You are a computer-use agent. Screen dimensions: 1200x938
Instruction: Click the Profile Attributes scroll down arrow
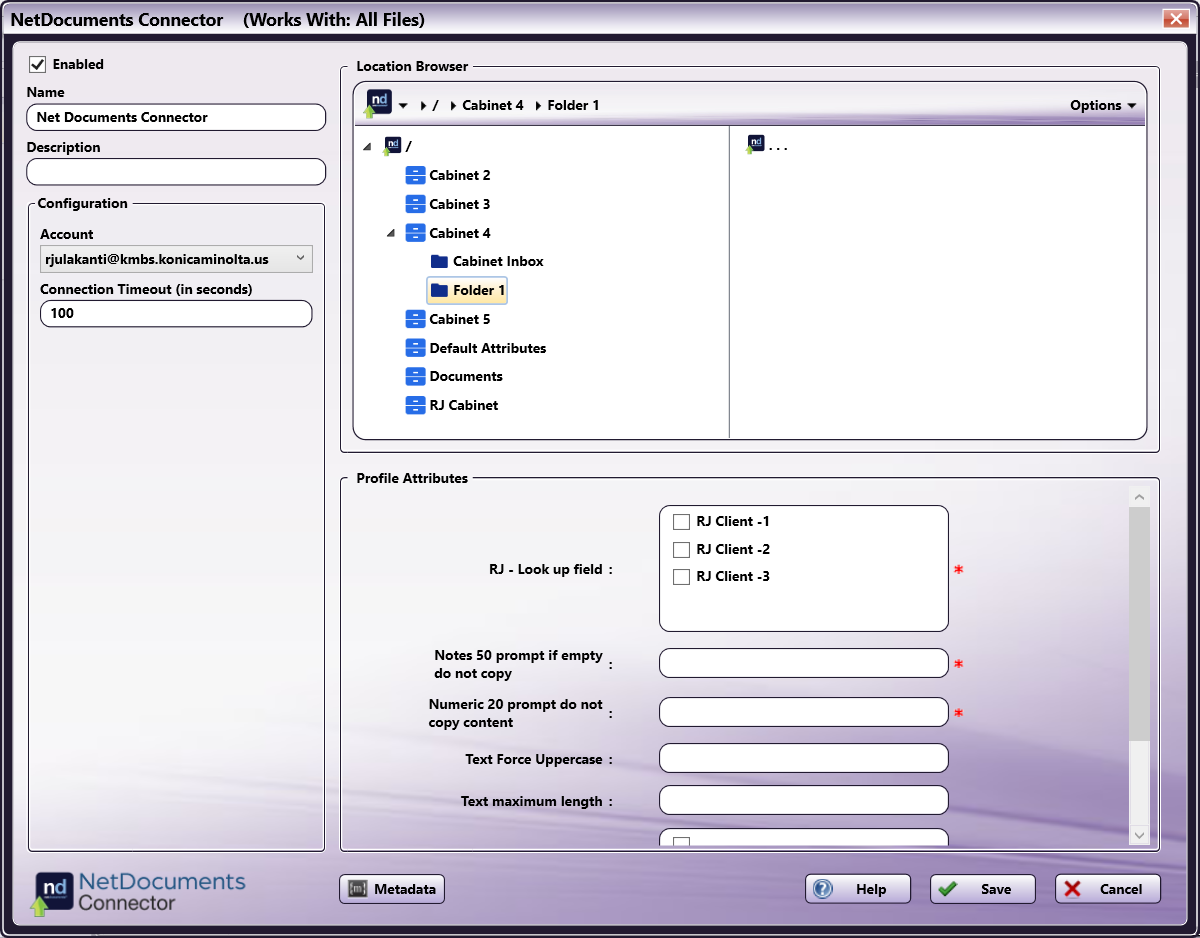coord(1139,834)
